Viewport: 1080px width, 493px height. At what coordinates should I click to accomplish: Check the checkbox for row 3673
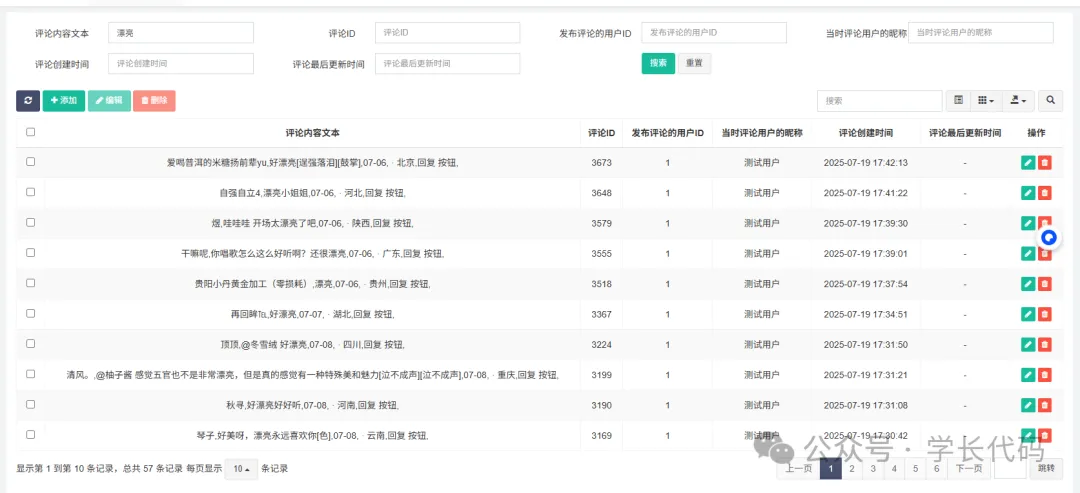click(30, 162)
